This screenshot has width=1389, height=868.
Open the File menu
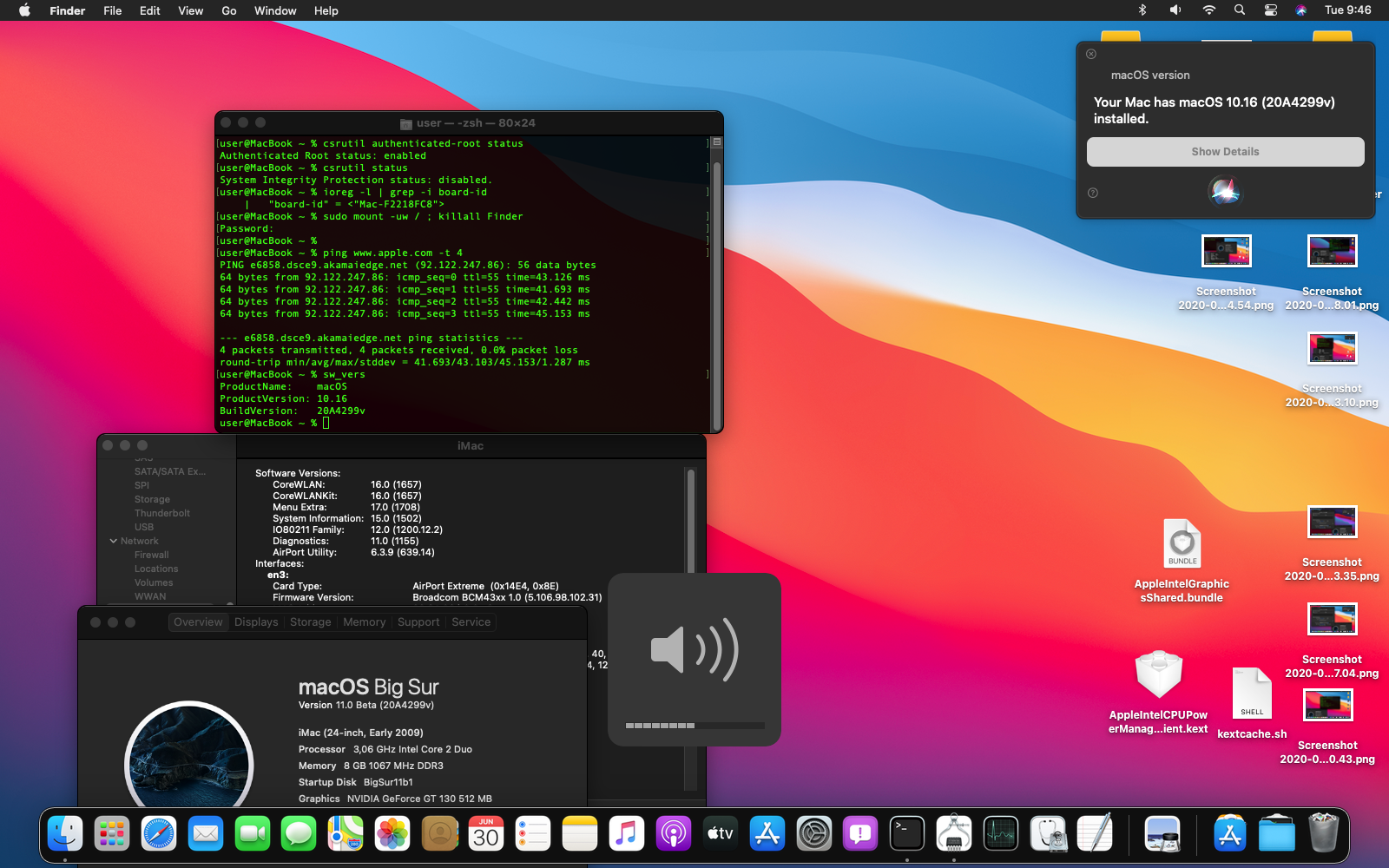coord(113,10)
